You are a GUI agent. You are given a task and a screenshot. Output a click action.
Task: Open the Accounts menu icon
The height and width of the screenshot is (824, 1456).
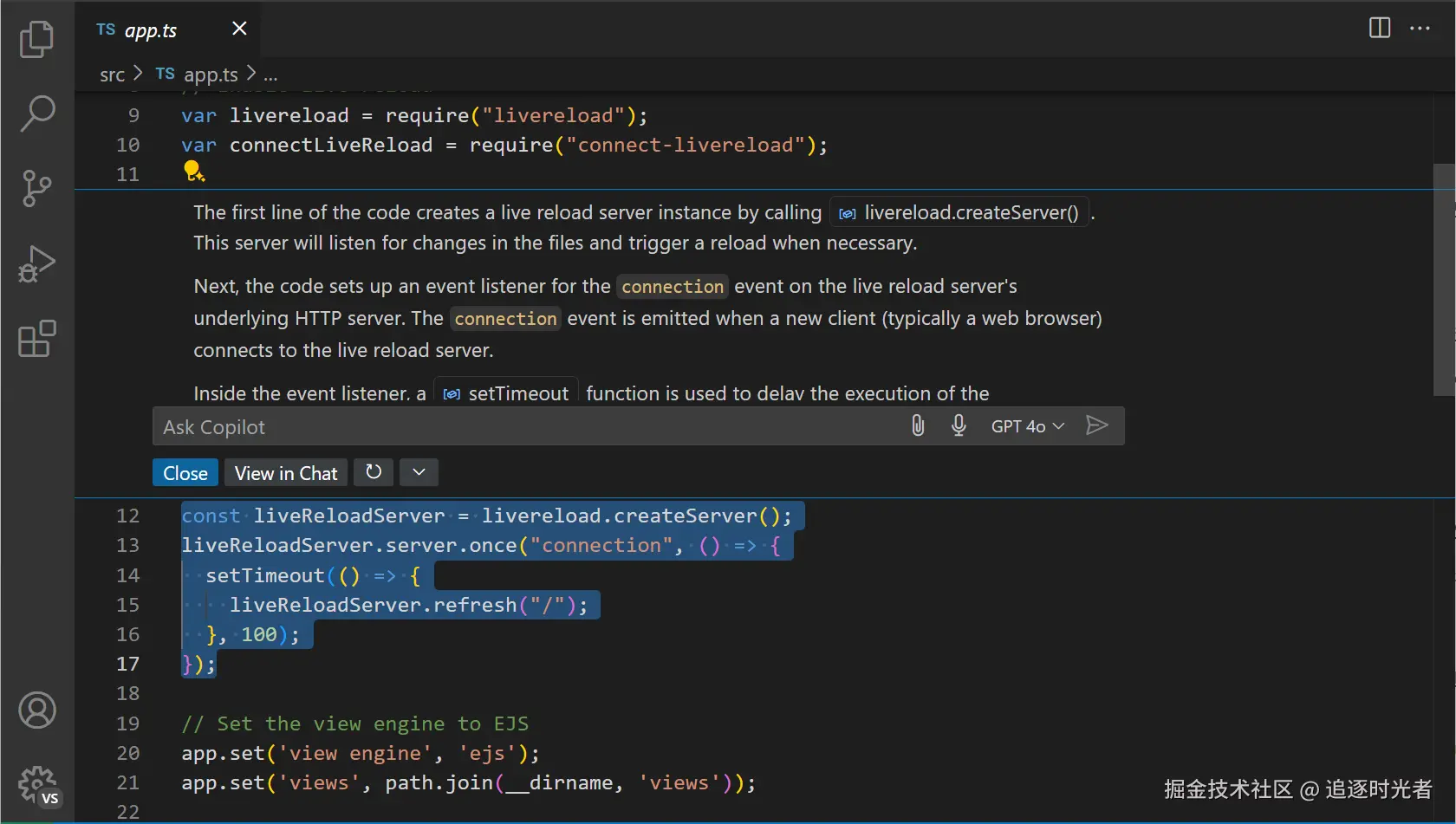tap(36, 710)
